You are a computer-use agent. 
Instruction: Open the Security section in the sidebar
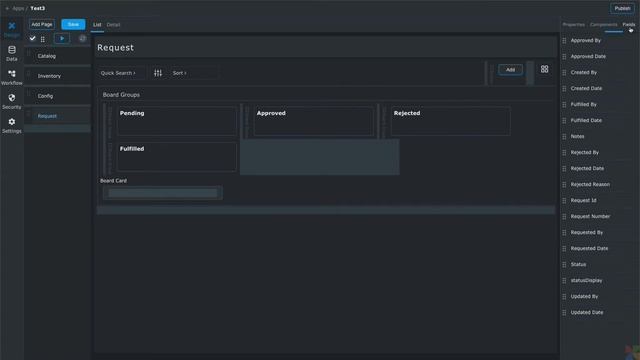point(11,102)
